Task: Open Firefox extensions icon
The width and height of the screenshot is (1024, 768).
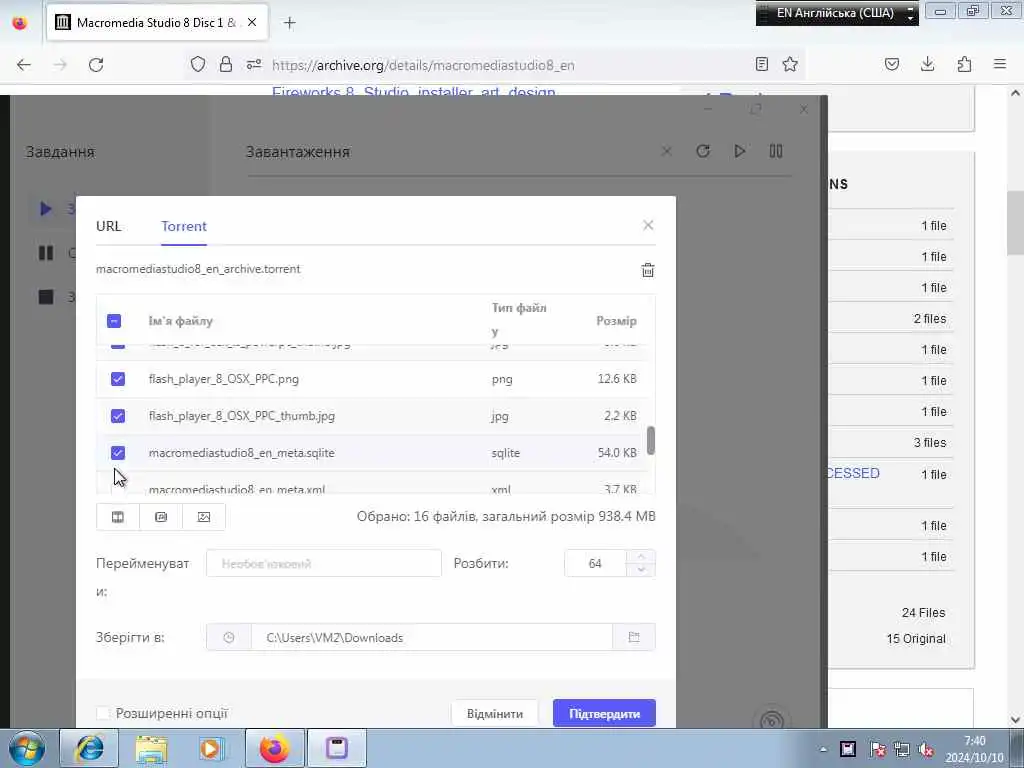Action: pyautogui.click(x=964, y=64)
